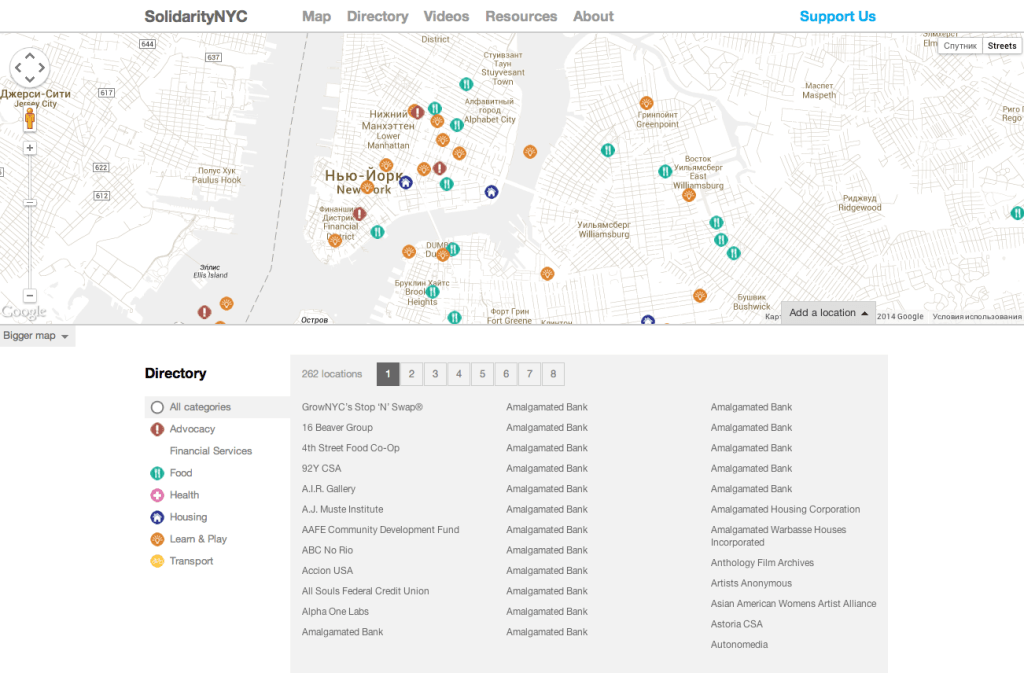Click the Transport category icon

[157, 561]
